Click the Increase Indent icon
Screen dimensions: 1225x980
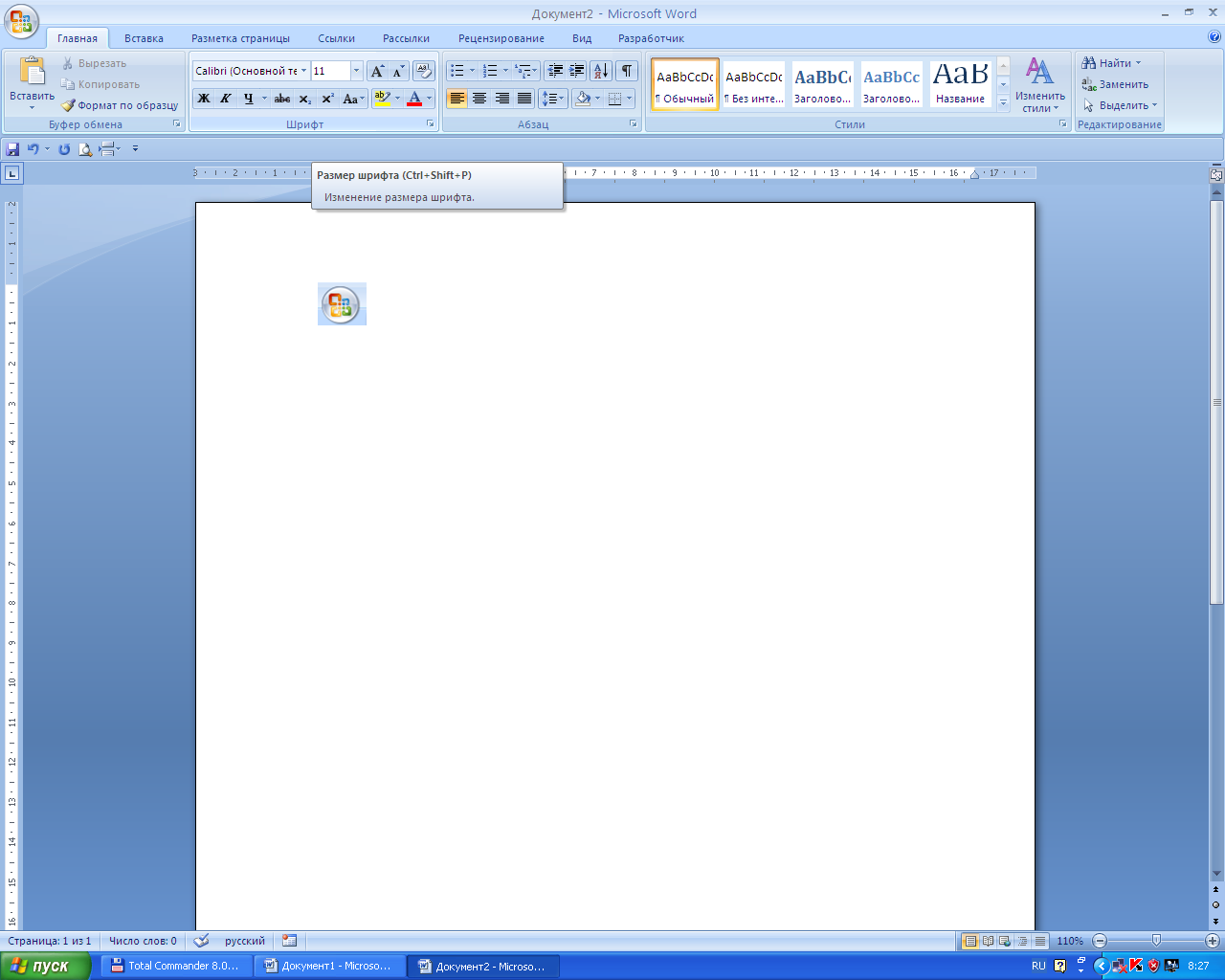click(x=576, y=71)
